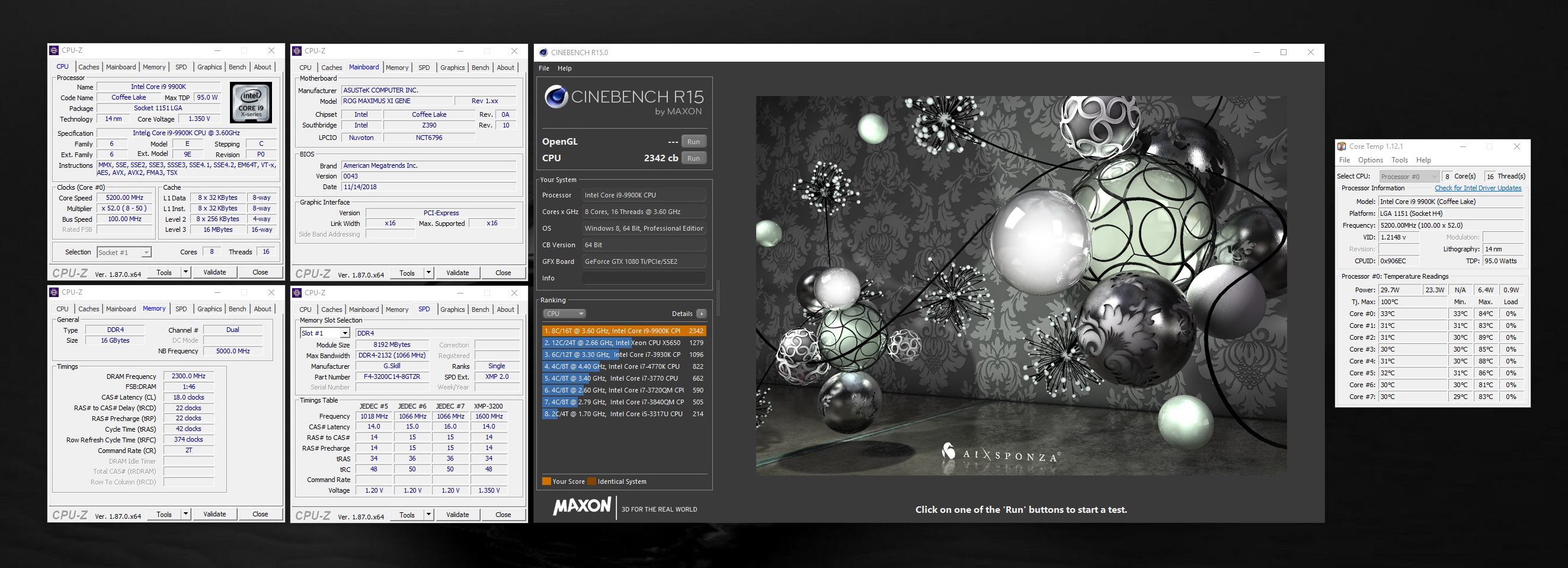Click the Cinebench title bar app icon

point(543,52)
